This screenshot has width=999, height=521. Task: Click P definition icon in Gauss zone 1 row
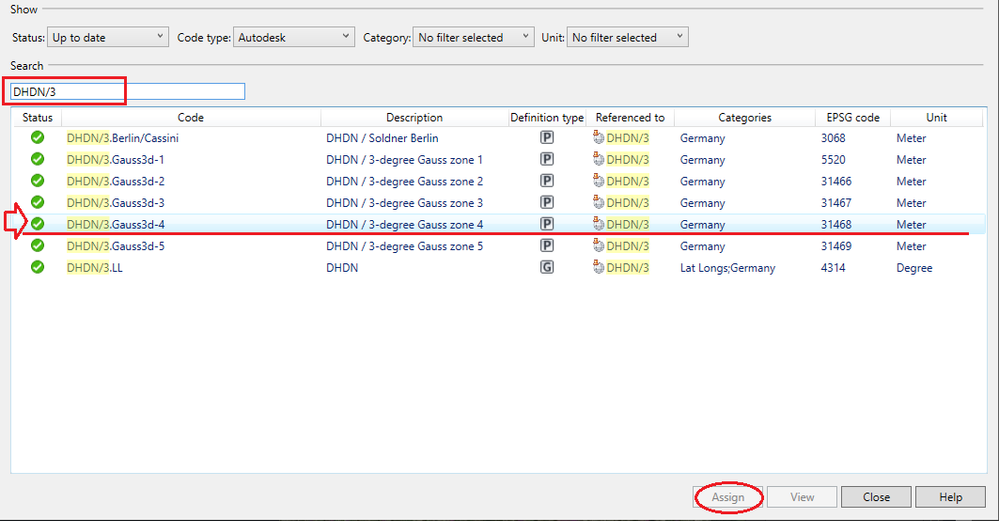(547, 159)
